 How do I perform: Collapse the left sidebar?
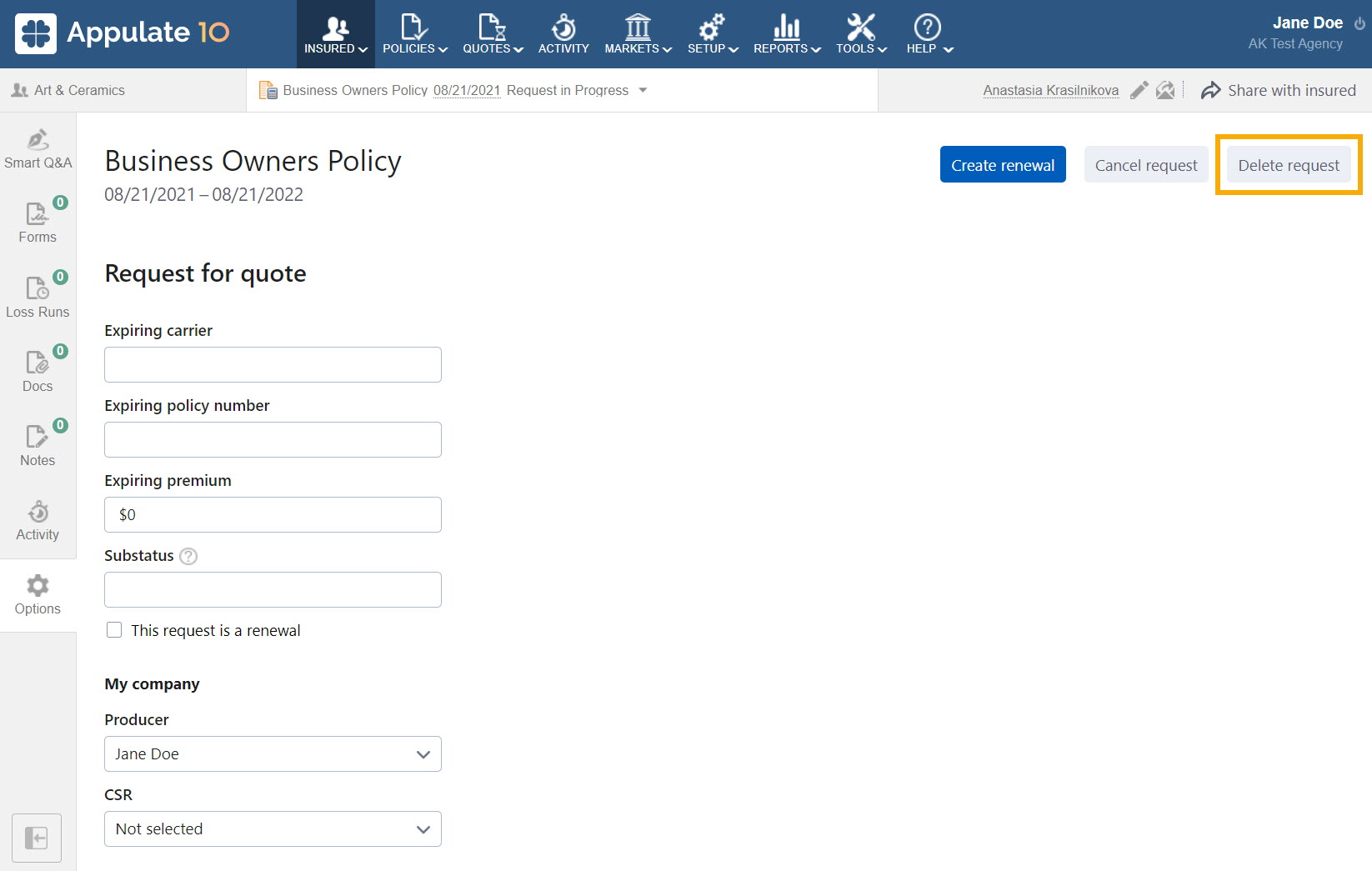(x=37, y=838)
